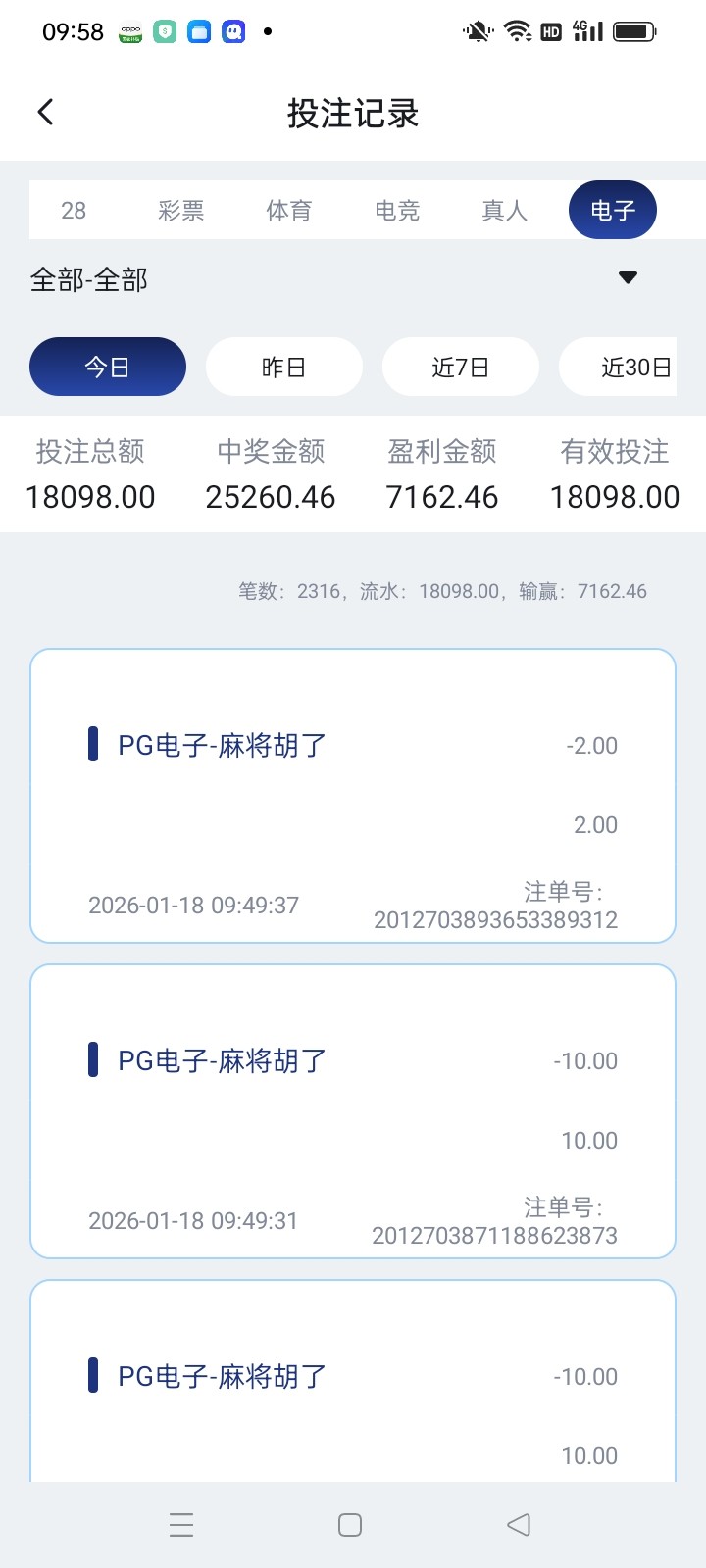Switch to the 彩票 tab
Image resolution: width=706 pixels, height=1568 pixels.
click(x=181, y=210)
